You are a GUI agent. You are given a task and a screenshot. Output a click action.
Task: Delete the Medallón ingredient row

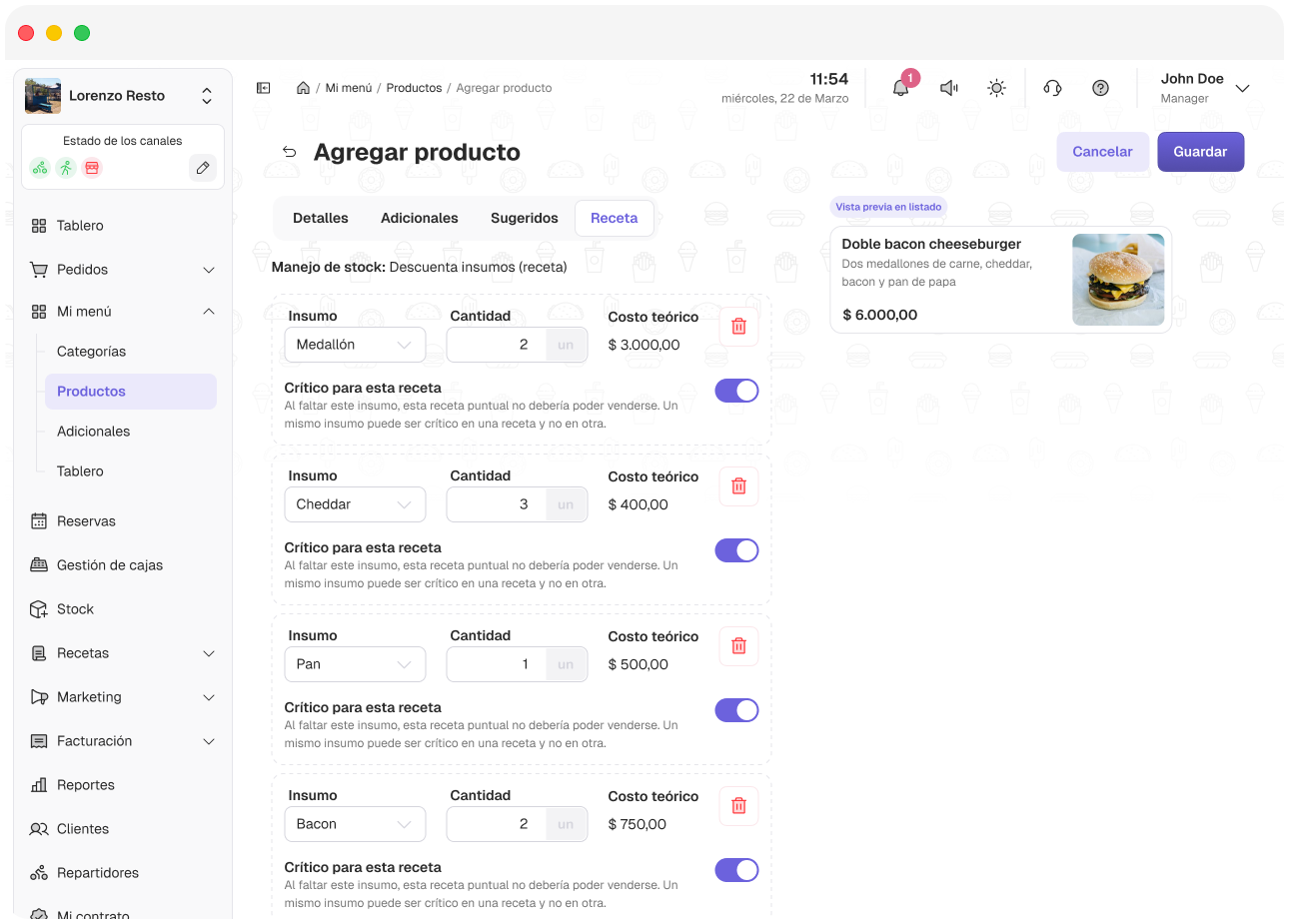tap(739, 327)
